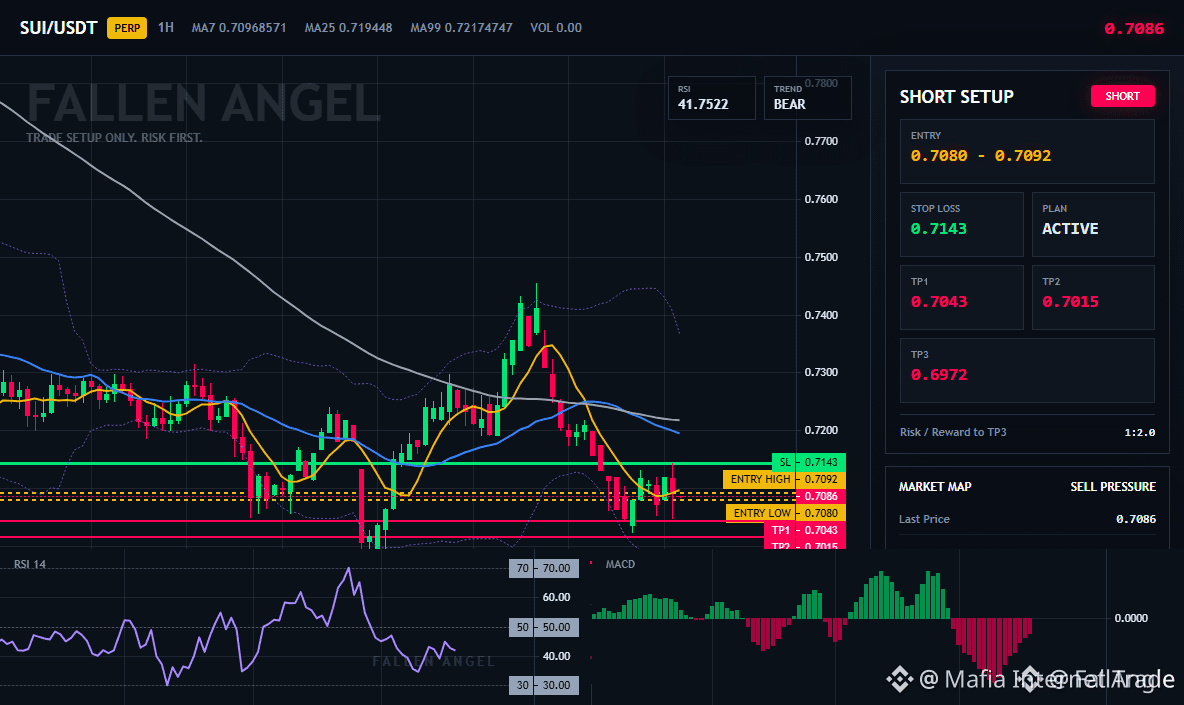Select the ENTRY LOW 0.7080 label
Image resolution: width=1184 pixels, height=705 pixels.
click(x=785, y=513)
